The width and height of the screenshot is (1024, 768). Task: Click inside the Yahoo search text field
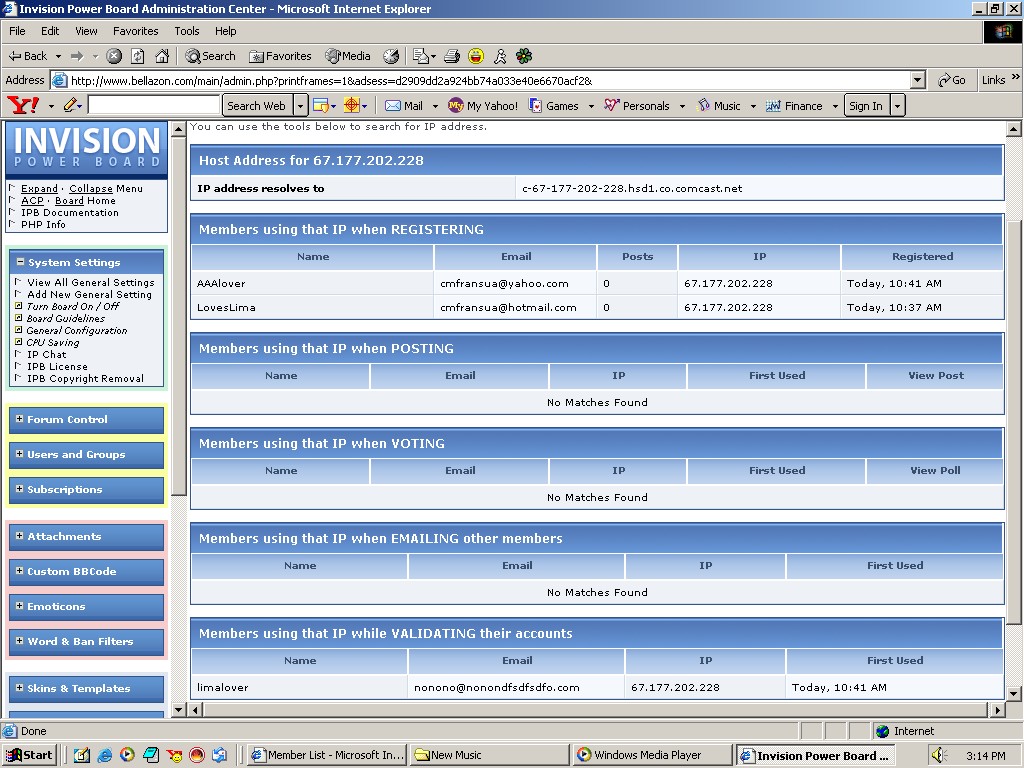(153, 105)
